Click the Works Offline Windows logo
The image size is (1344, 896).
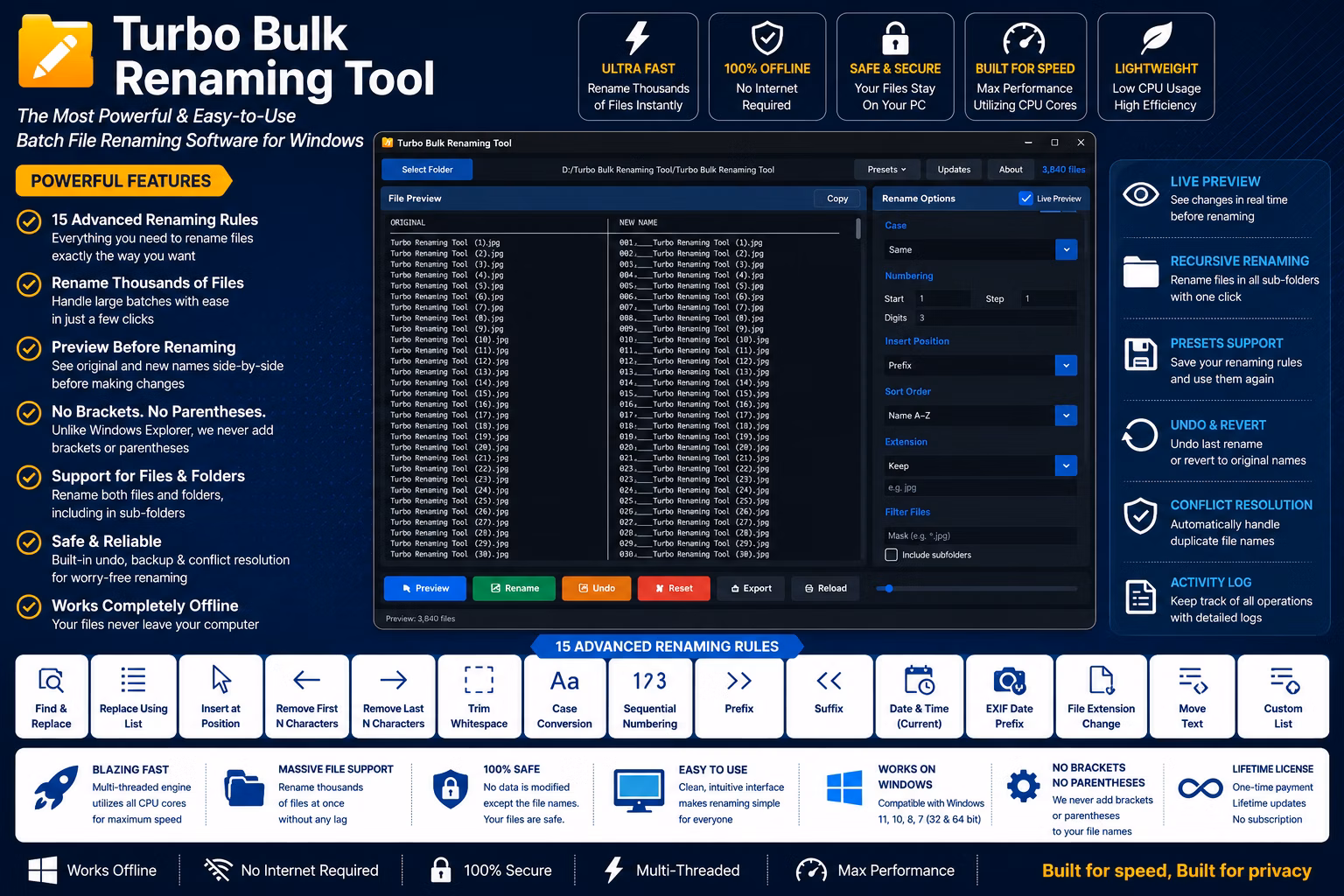[x=42, y=871]
